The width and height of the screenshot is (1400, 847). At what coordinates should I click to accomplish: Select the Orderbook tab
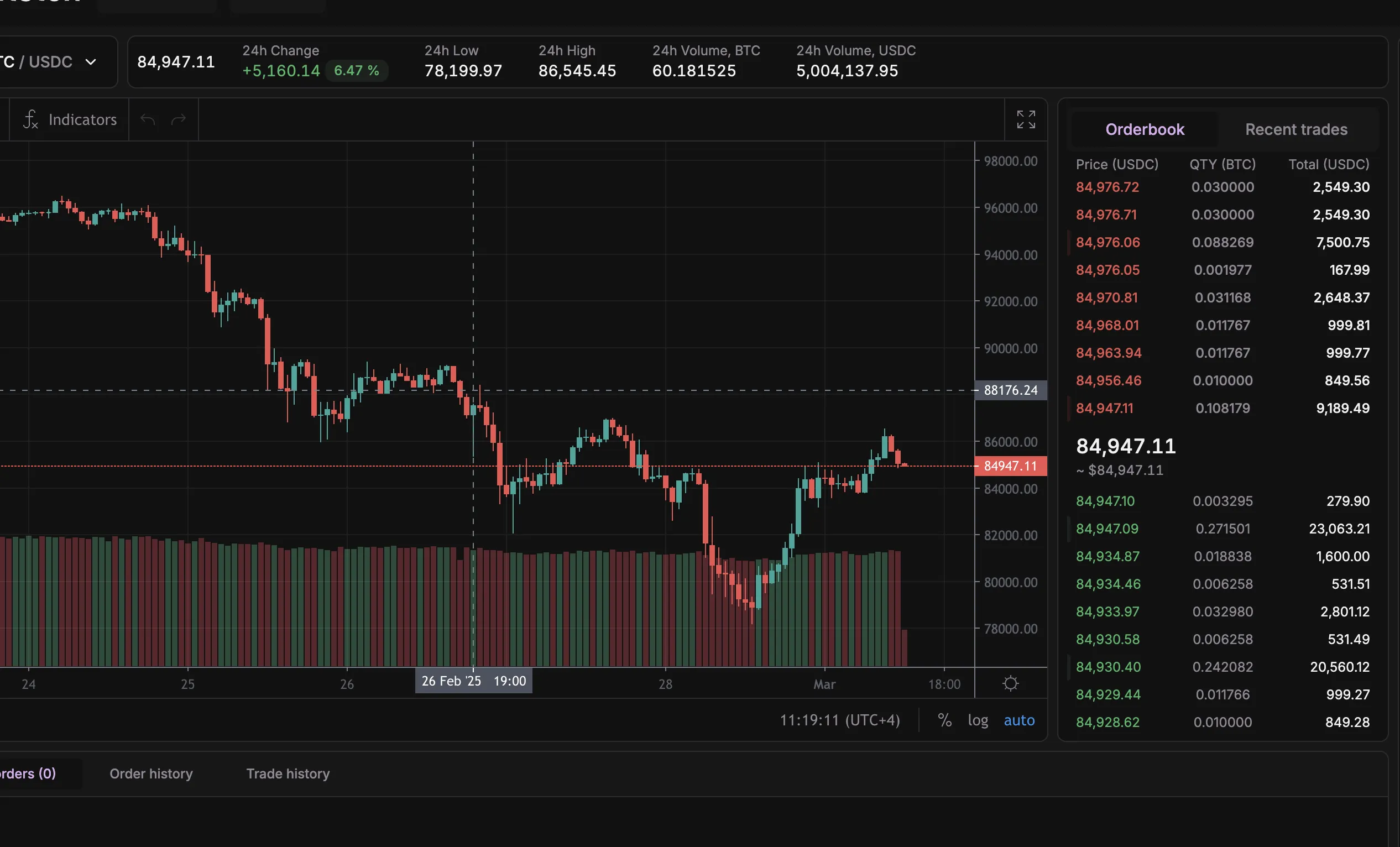(x=1145, y=129)
